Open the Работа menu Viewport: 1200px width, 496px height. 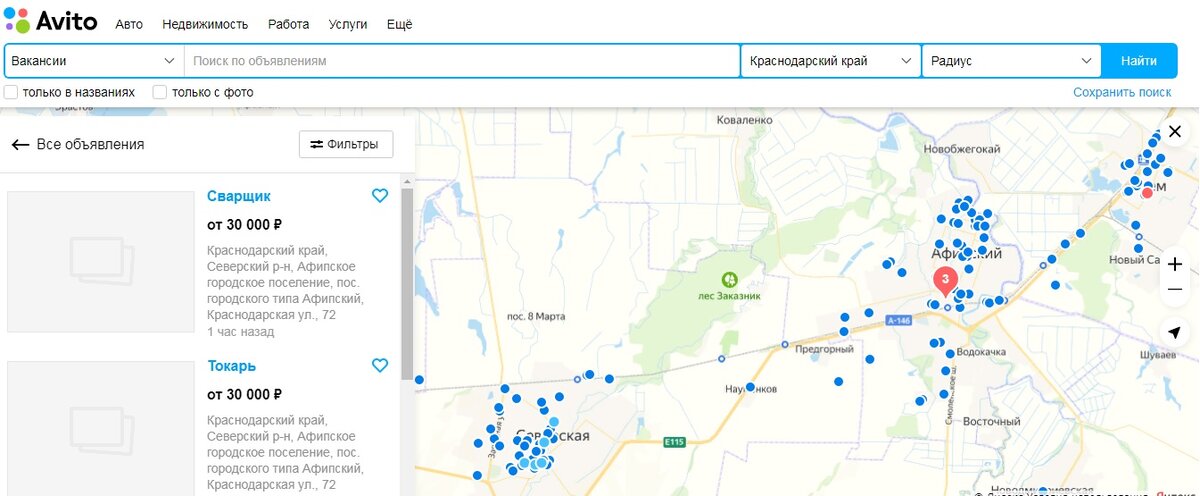pos(288,24)
